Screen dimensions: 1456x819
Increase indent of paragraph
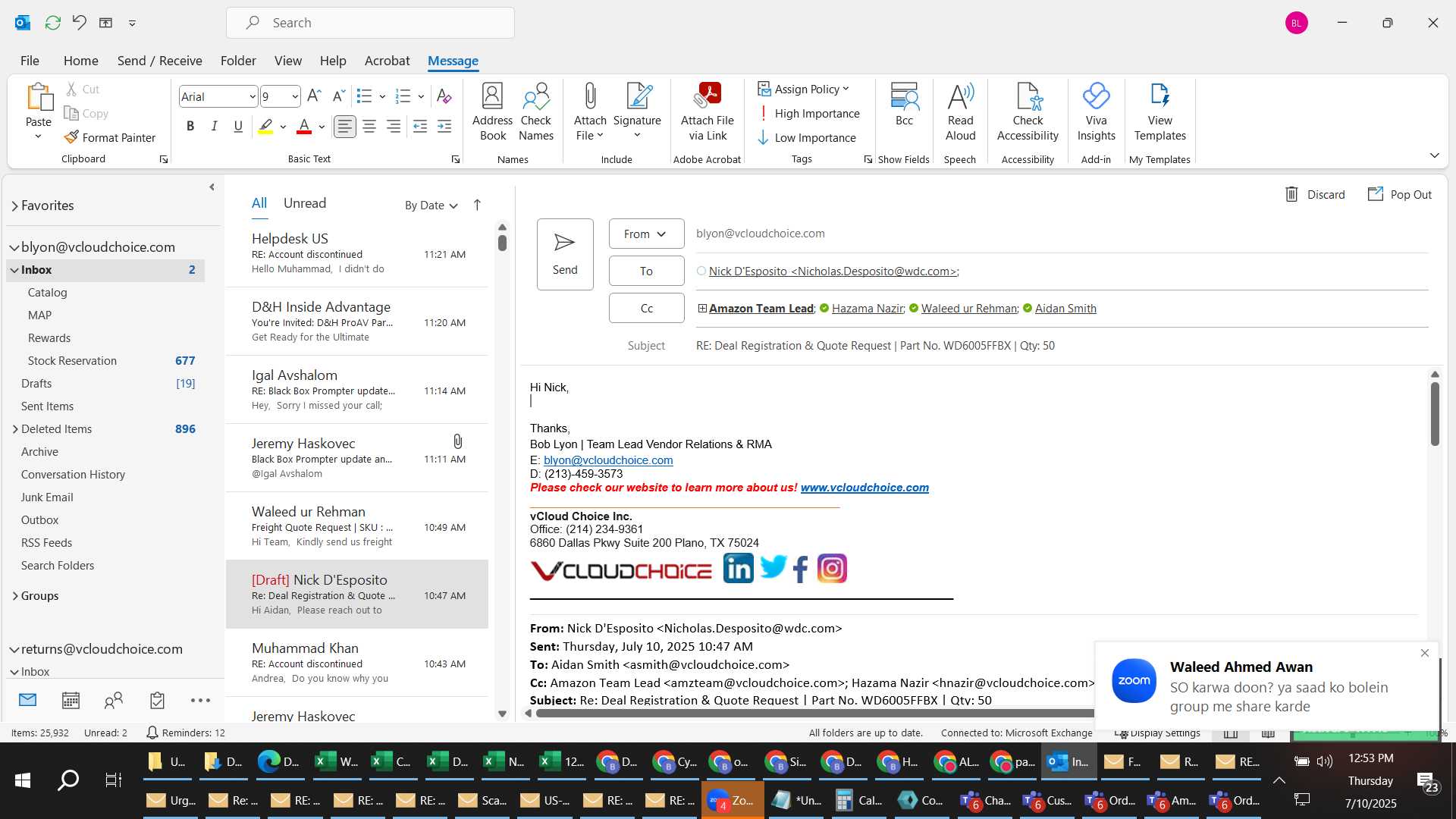pos(444,127)
